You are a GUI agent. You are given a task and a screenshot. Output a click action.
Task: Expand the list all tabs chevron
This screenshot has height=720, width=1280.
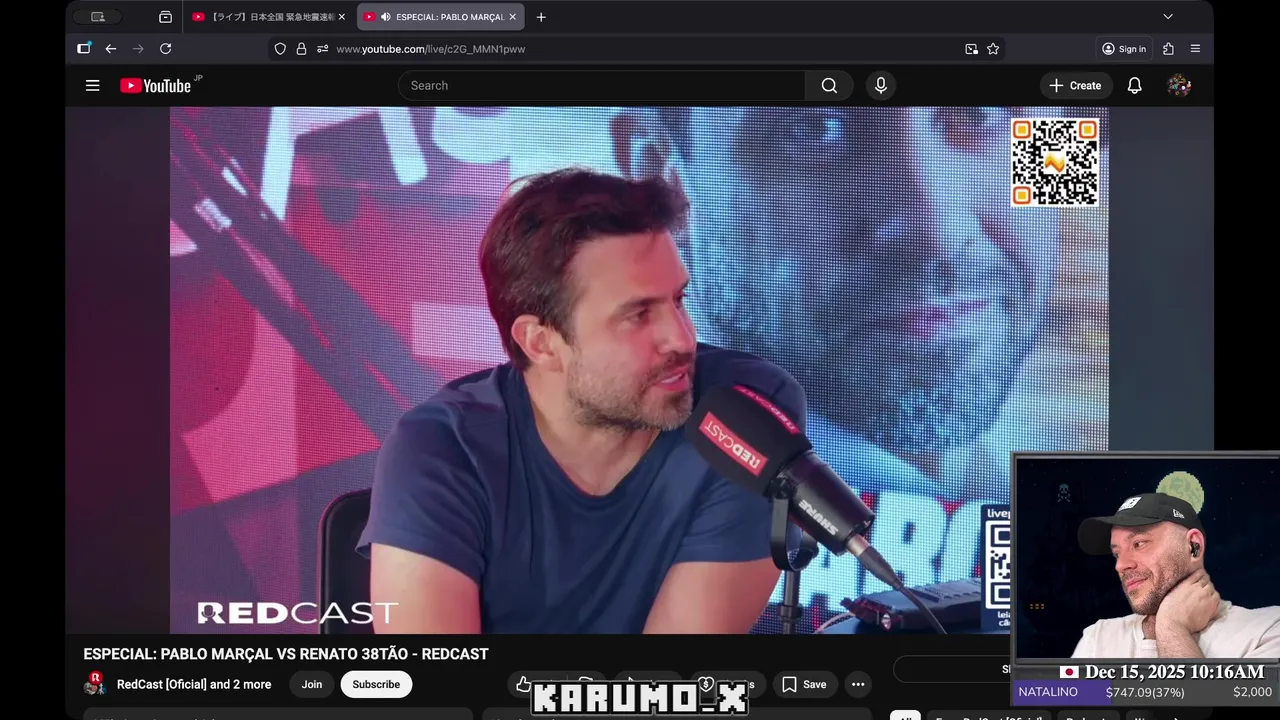point(1167,17)
